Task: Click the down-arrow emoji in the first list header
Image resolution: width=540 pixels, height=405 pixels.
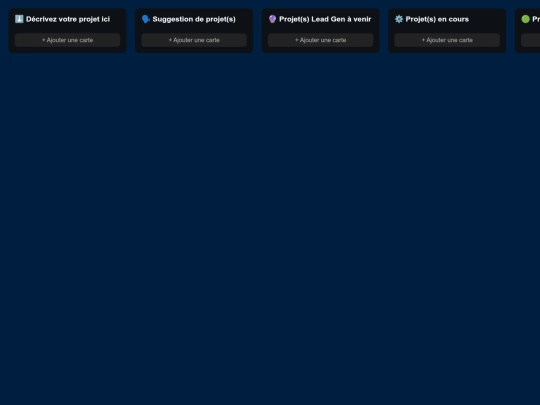Action: (x=19, y=19)
